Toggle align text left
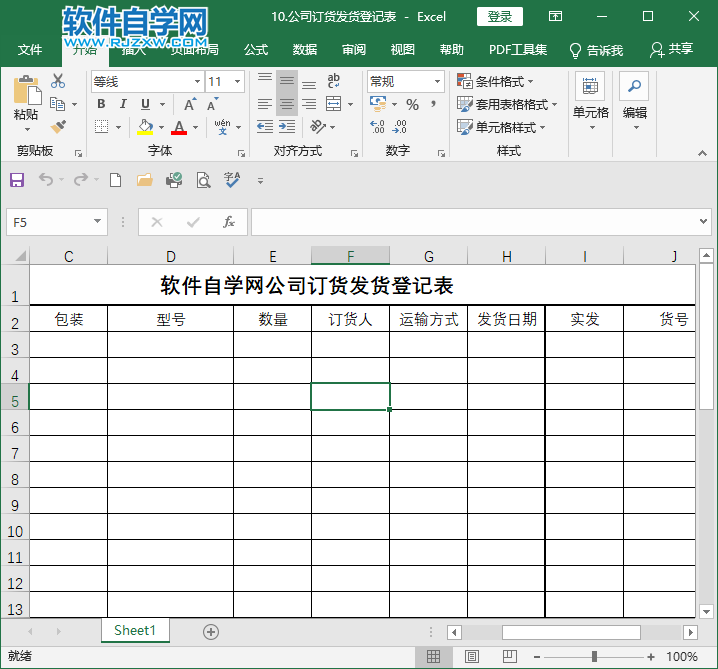Image resolution: width=718 pixels, height=669 pixels. pyautogui.click(x=265, y=104)
